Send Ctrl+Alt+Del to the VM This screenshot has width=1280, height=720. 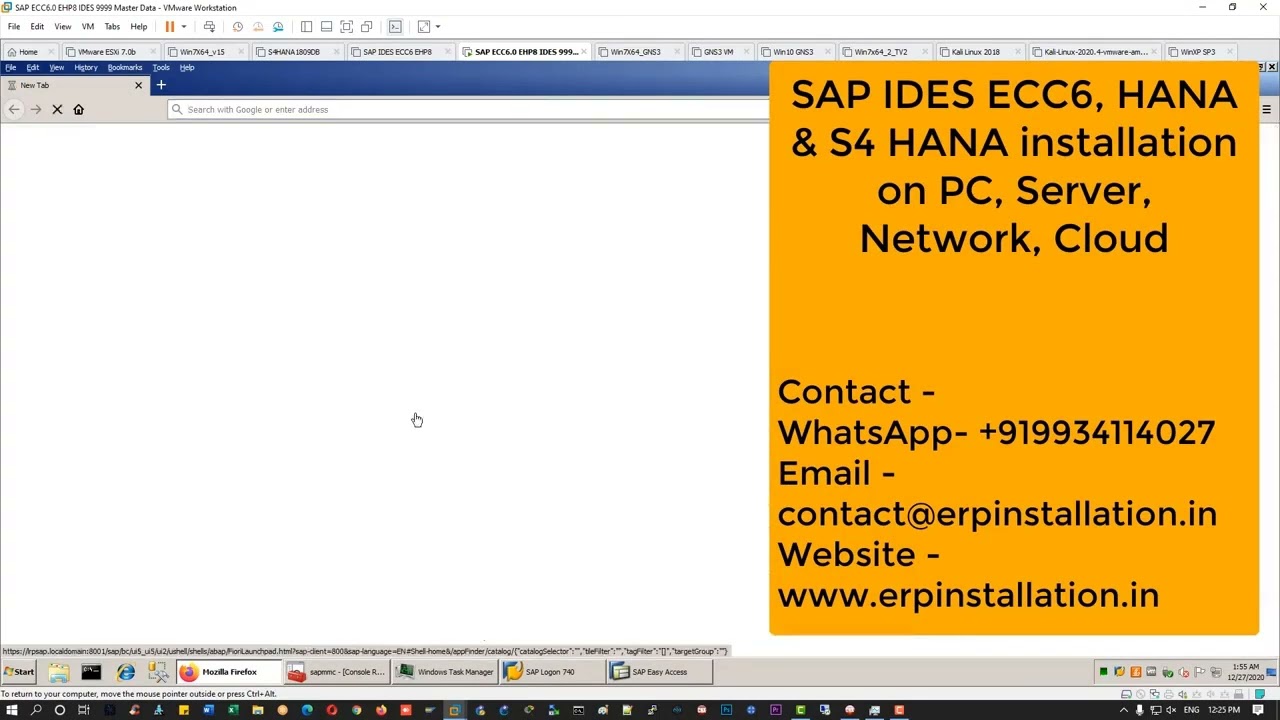[209, 27]
